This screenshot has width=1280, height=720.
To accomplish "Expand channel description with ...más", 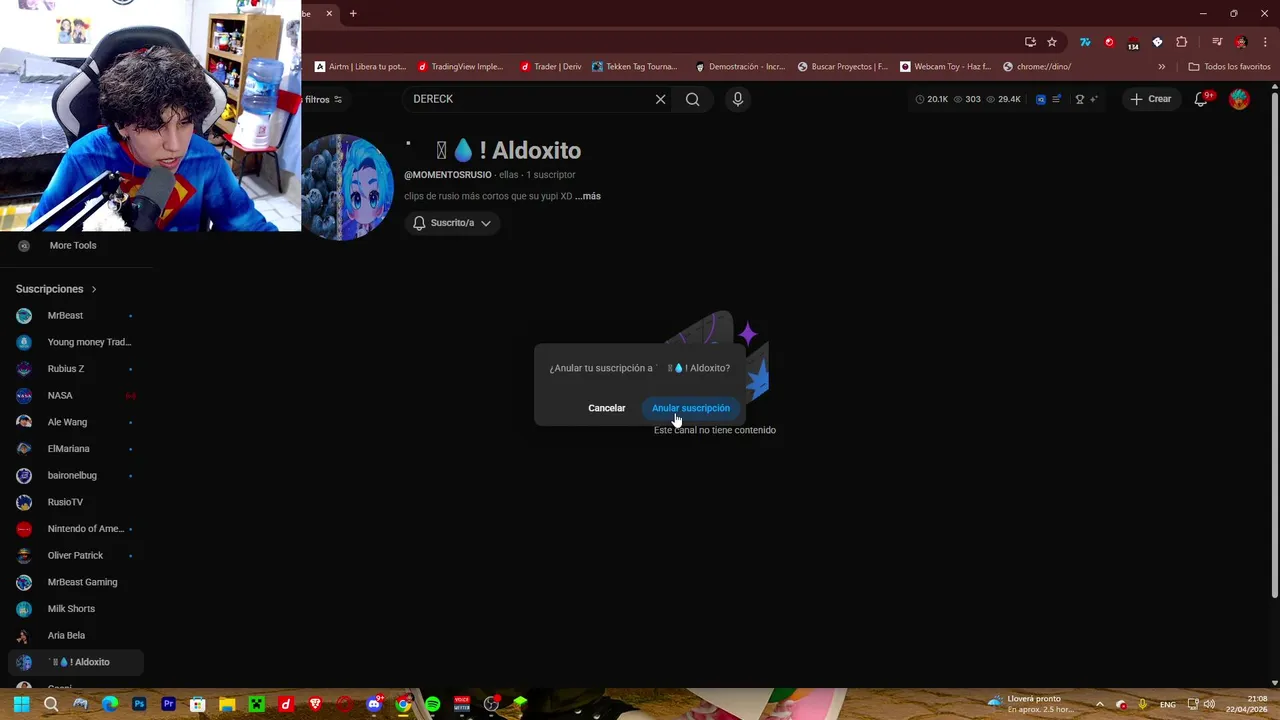I will pos(588,196).
